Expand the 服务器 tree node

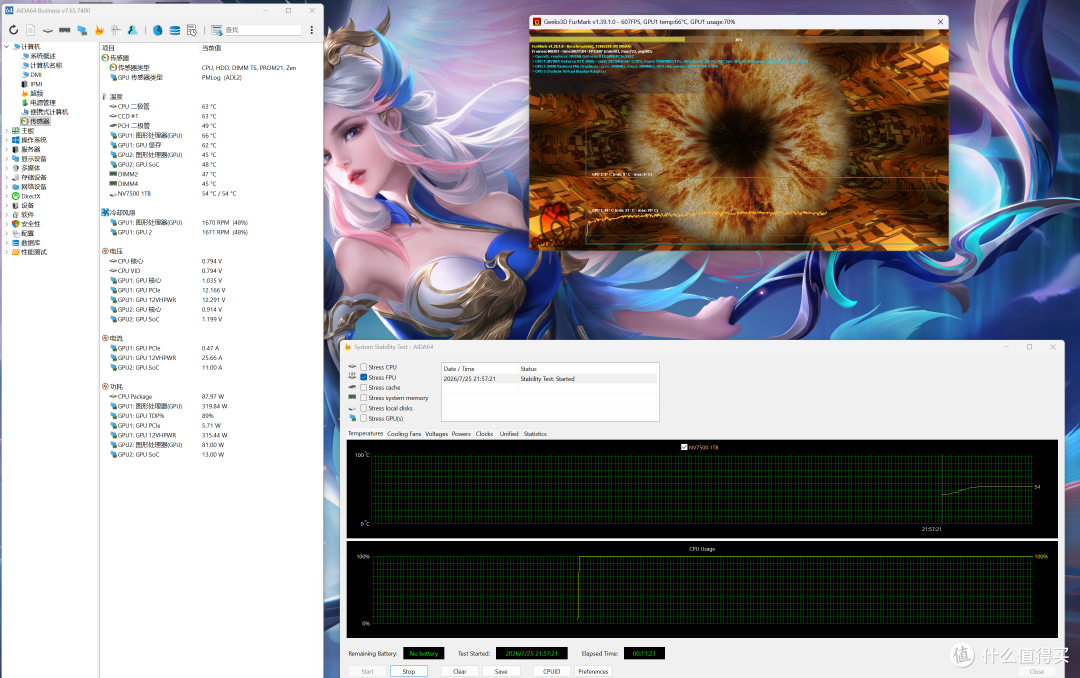[x=7, y=150]
